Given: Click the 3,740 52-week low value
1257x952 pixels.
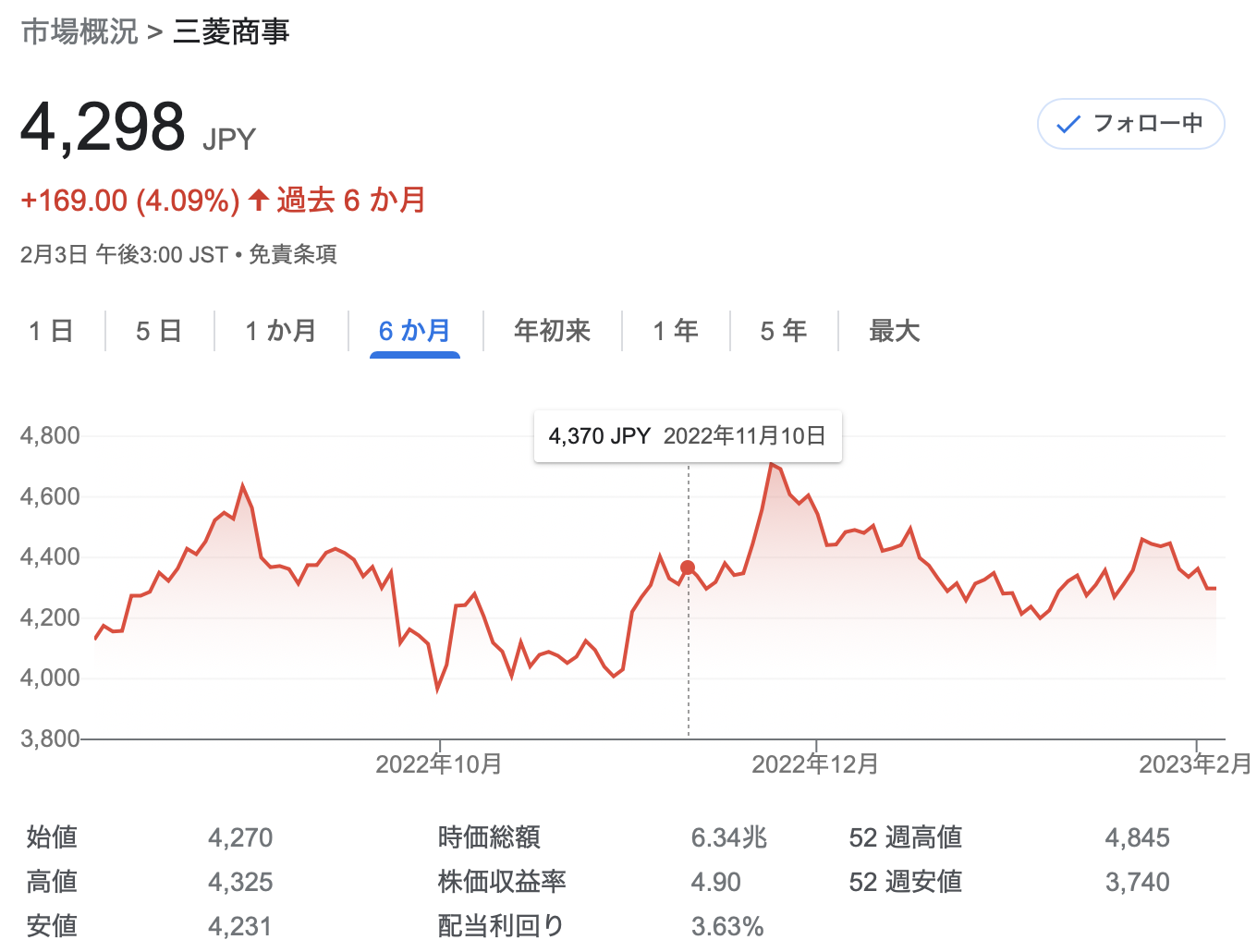Looking at the screenshot, I should (1138, 882).
